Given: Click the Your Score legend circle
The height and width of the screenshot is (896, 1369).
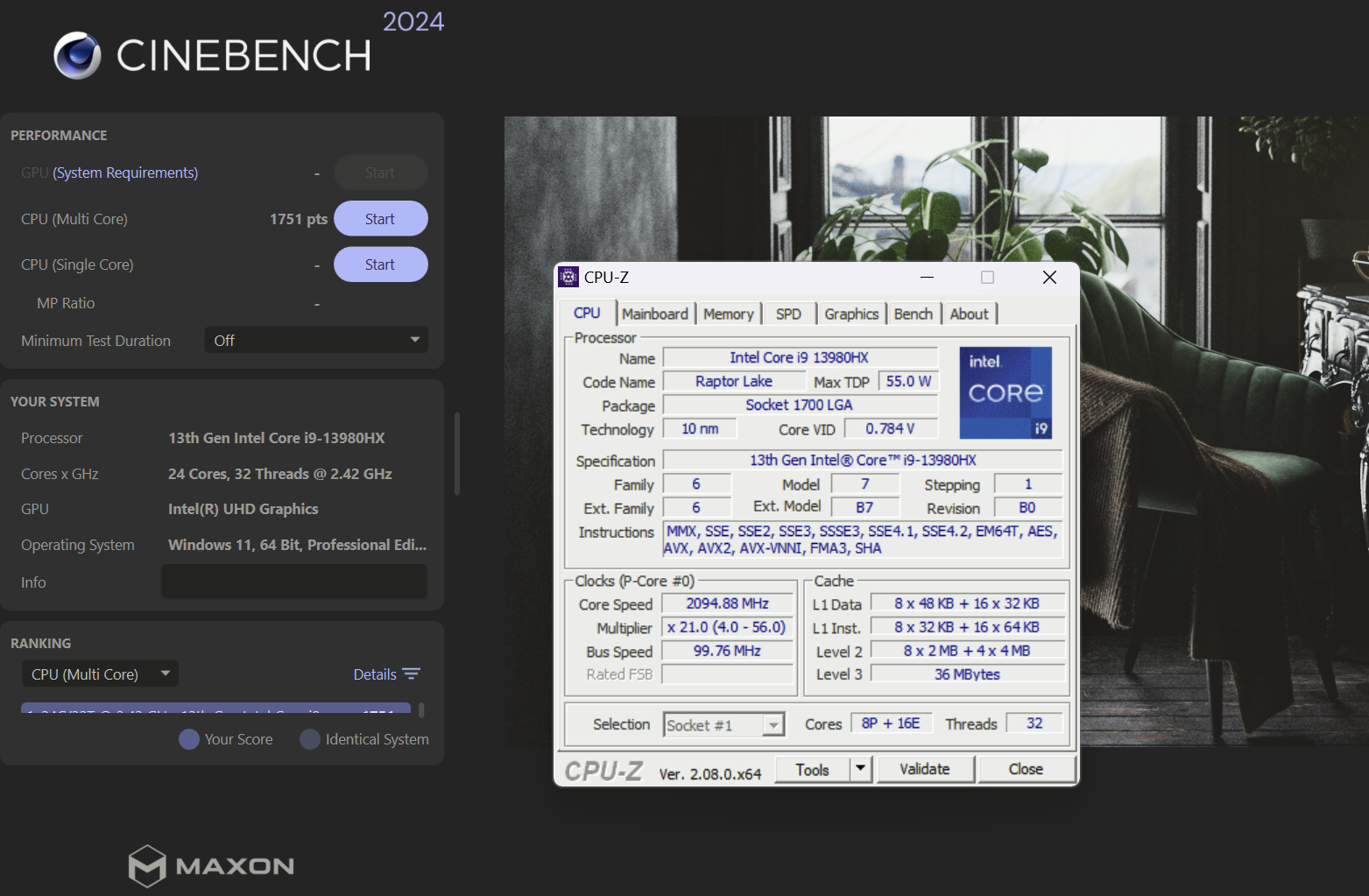Looking at the screenshot, I should [x=188, y=739].
